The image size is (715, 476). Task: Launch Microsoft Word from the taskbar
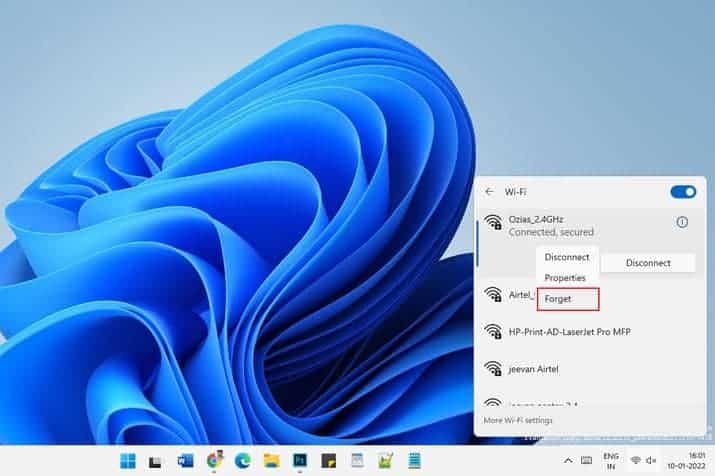[x=185, y=461]
